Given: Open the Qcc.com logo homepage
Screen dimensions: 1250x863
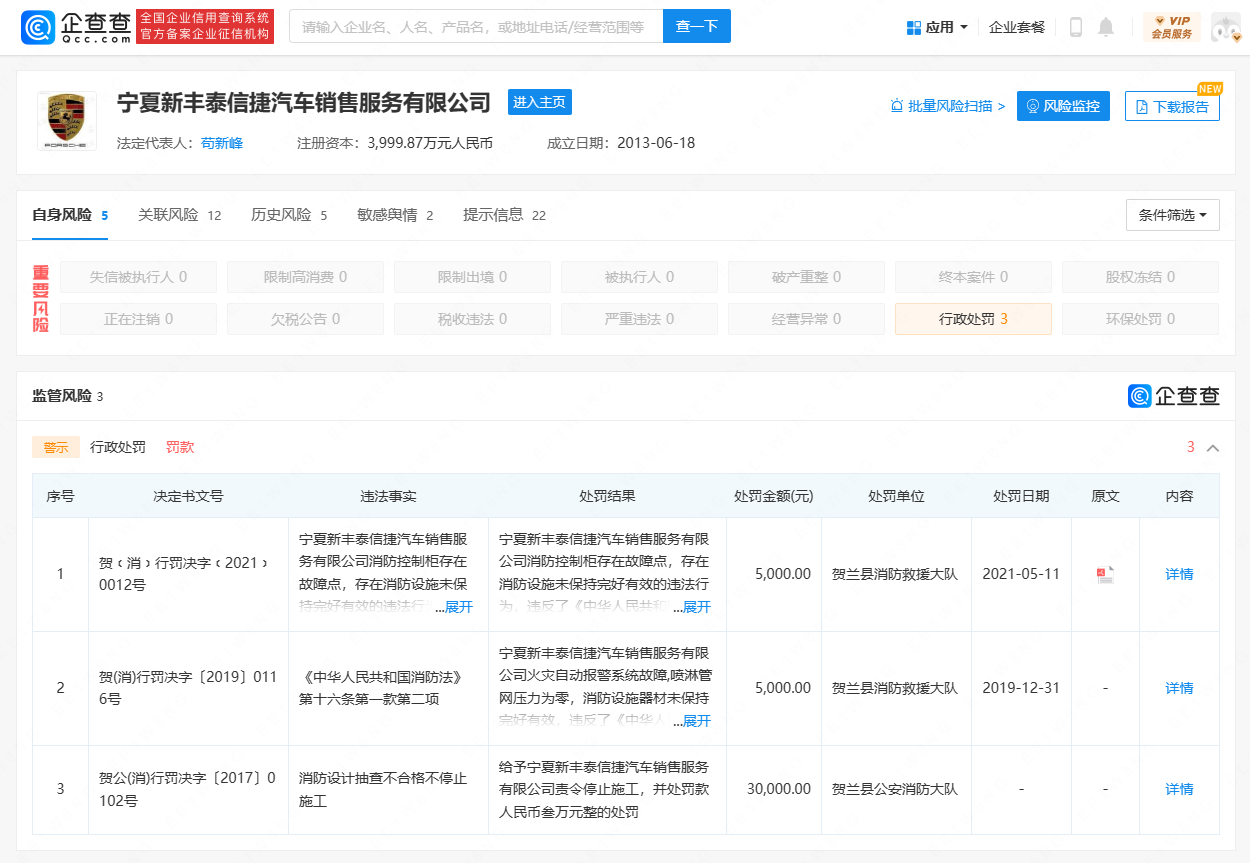Looking at the screenshot, I should 76,27.
